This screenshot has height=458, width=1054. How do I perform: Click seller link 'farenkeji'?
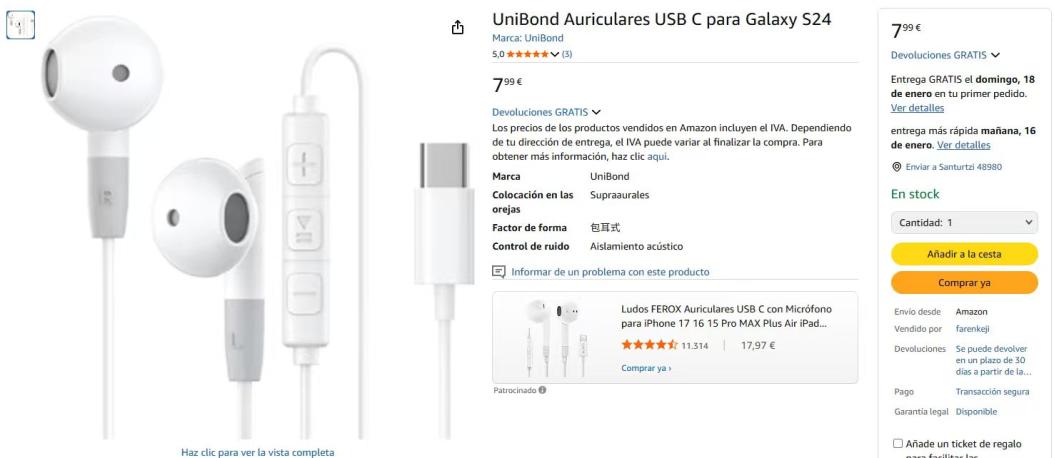point(972,329)
